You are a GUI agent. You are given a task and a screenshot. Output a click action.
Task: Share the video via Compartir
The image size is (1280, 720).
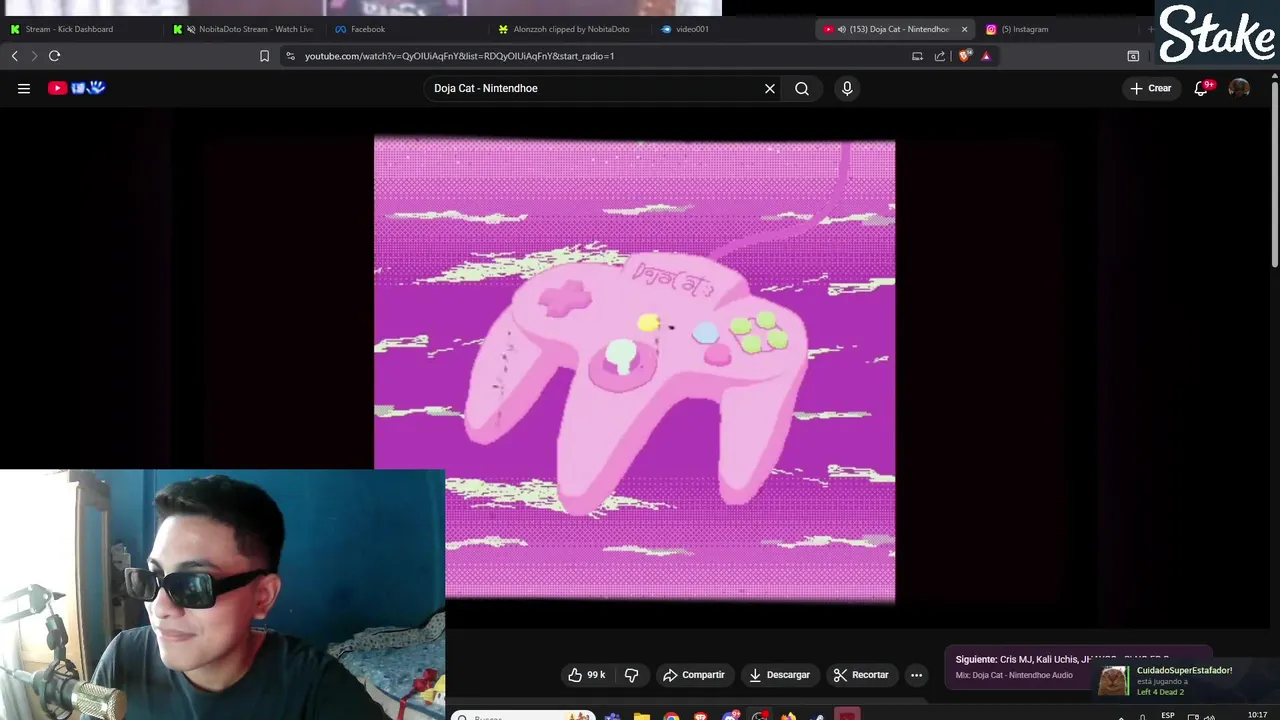tap(693, 675)
